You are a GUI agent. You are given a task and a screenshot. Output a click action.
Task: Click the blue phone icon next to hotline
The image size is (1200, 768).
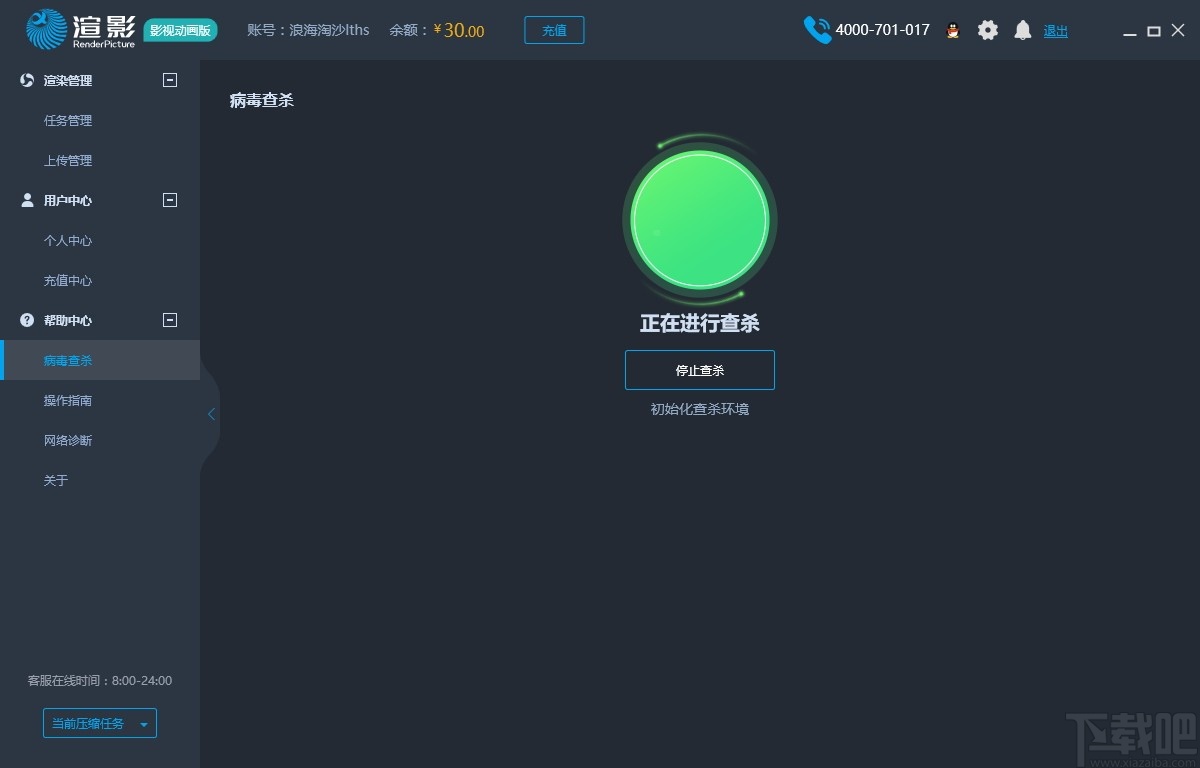coord(817,30)
